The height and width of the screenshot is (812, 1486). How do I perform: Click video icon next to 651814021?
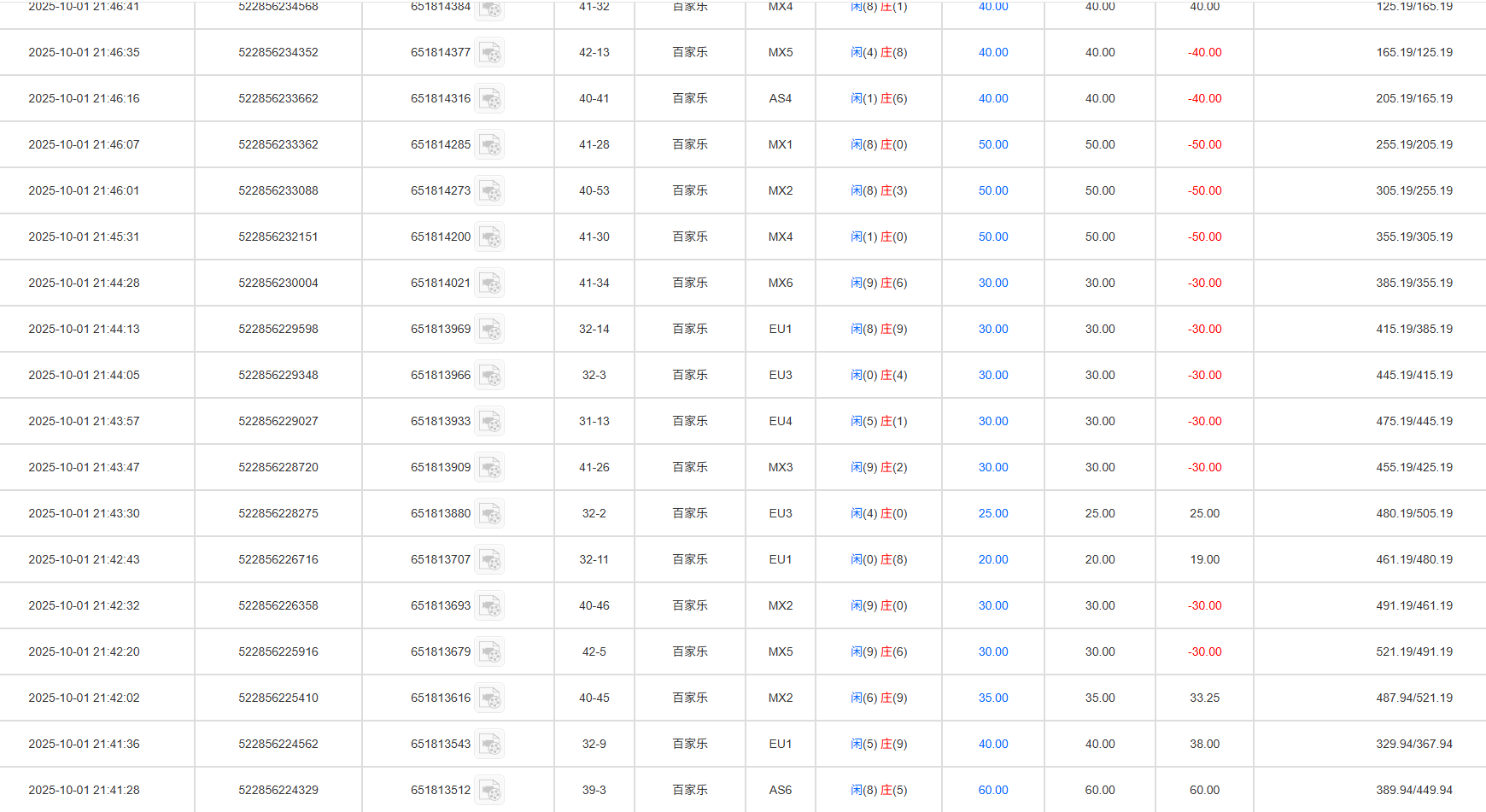(489, 283)
